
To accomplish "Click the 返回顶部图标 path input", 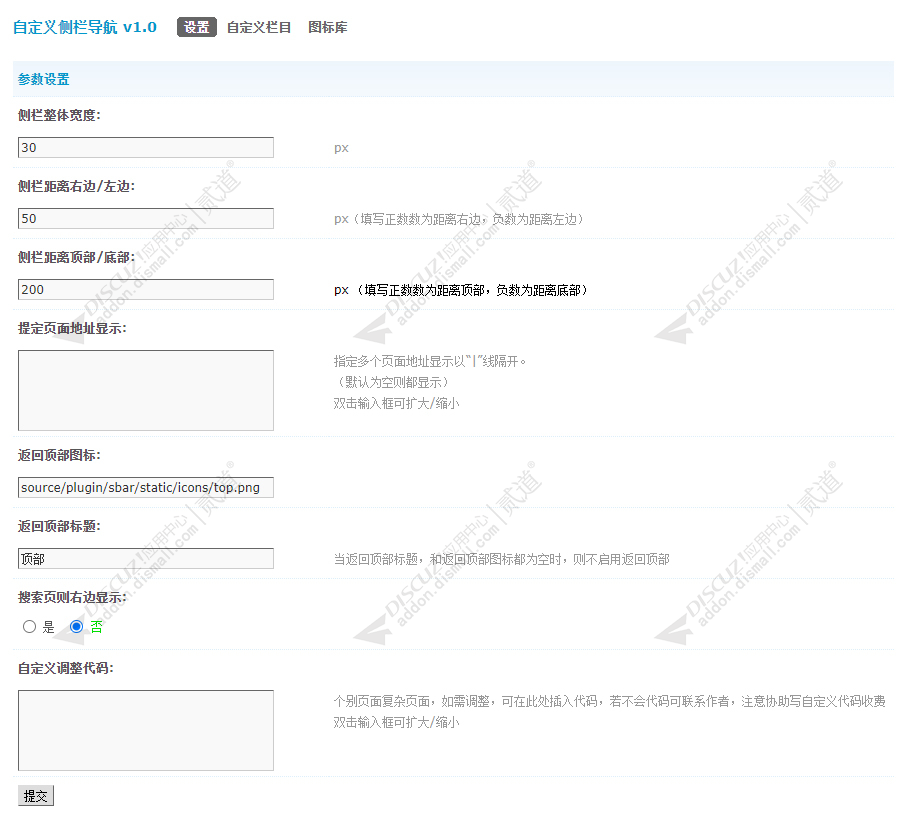I will [146, 487].
